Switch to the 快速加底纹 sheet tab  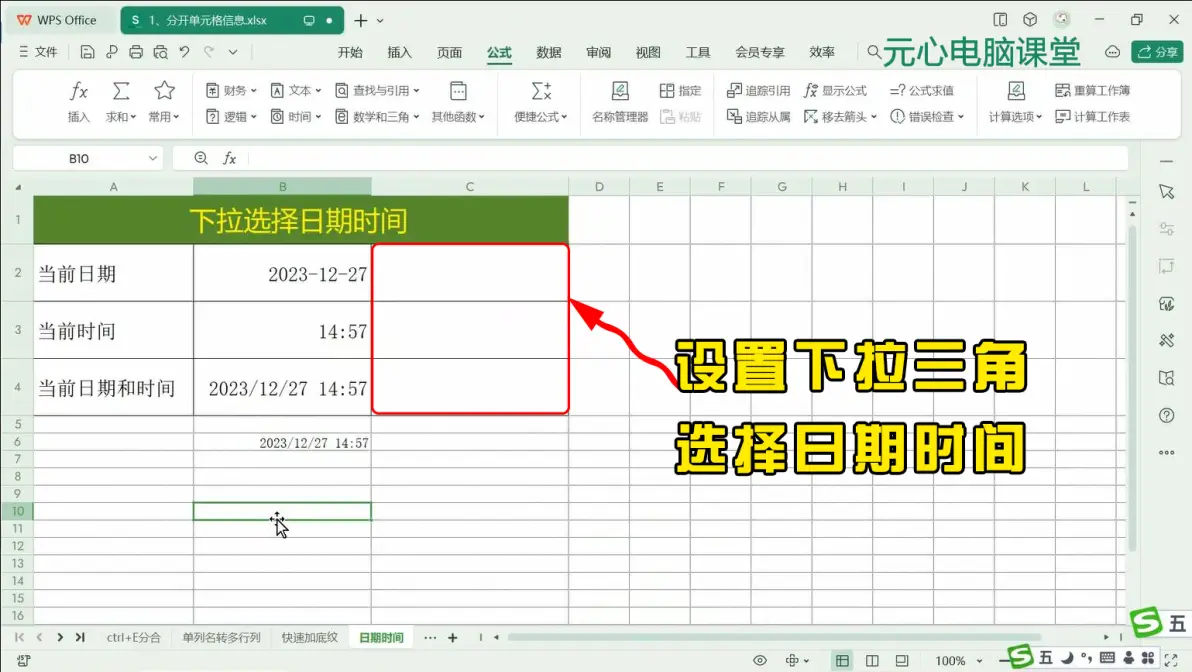point(309,637)
